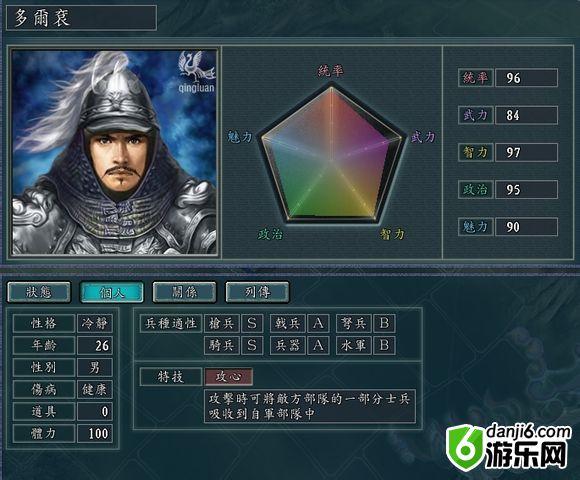Open the 狀態 status tab
580x480 pixels.
tap(39, 292)
